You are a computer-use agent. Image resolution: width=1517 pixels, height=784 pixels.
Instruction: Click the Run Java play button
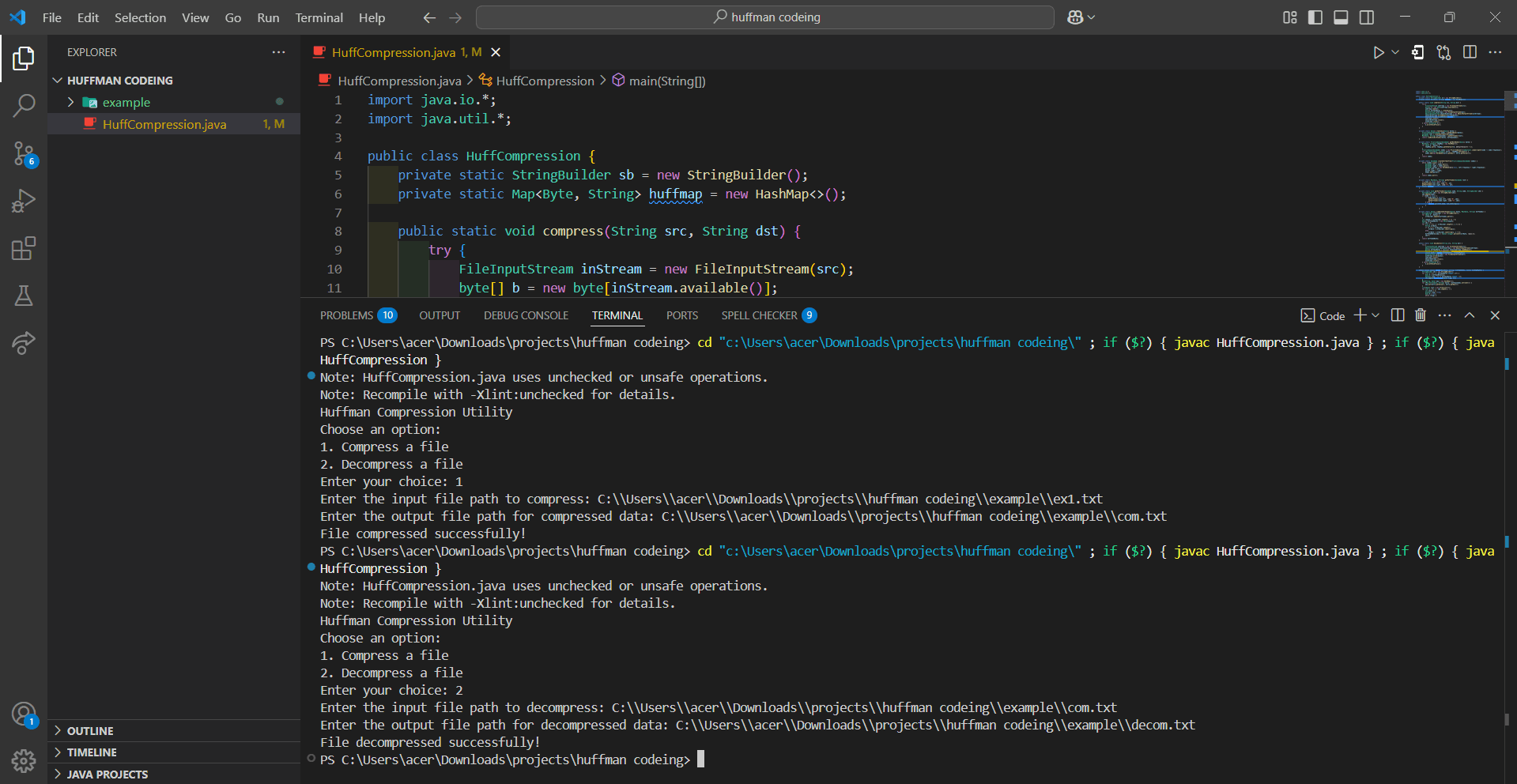point(1378,52)
